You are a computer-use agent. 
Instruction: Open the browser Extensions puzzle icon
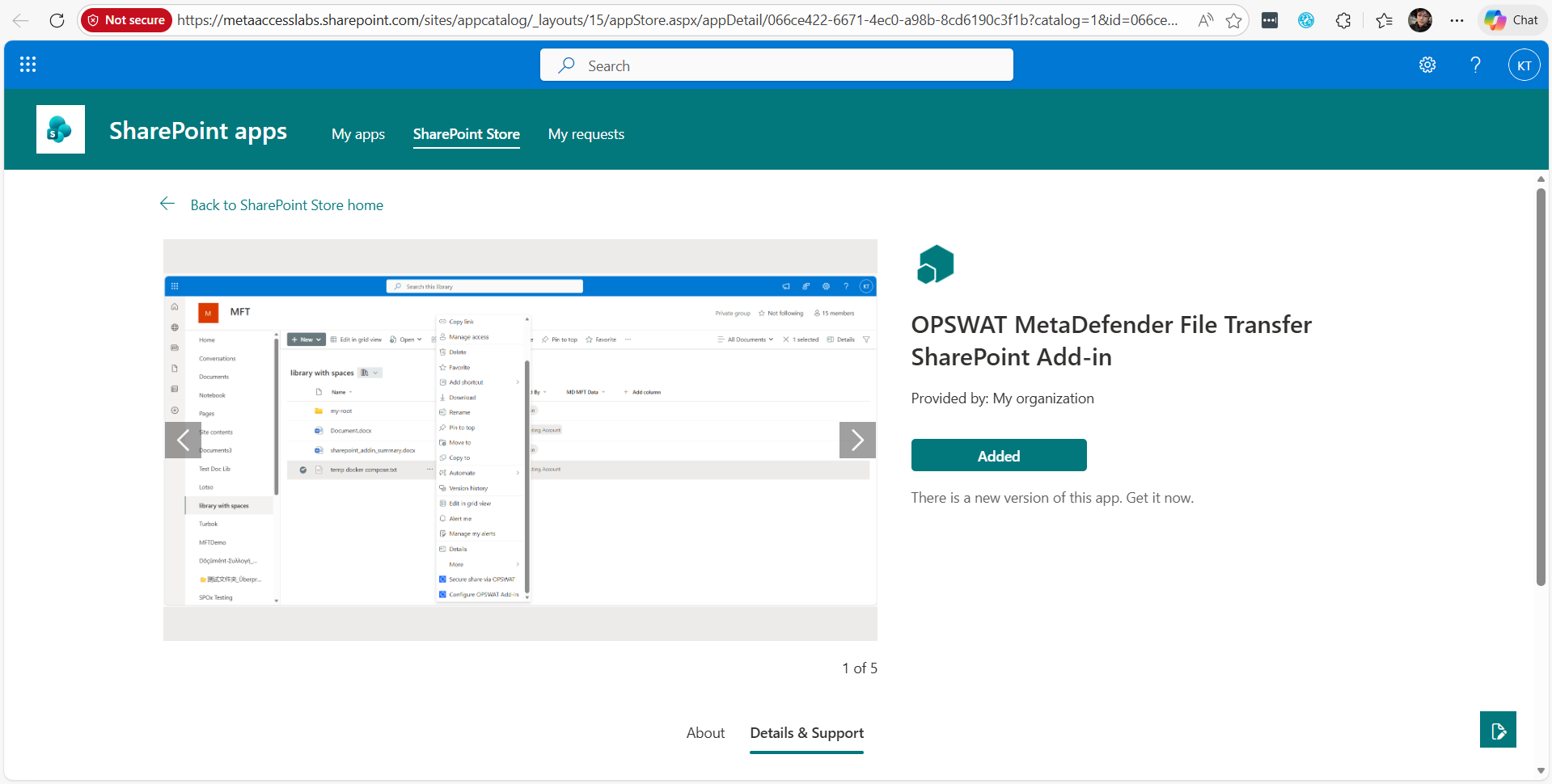[1343, 20]
